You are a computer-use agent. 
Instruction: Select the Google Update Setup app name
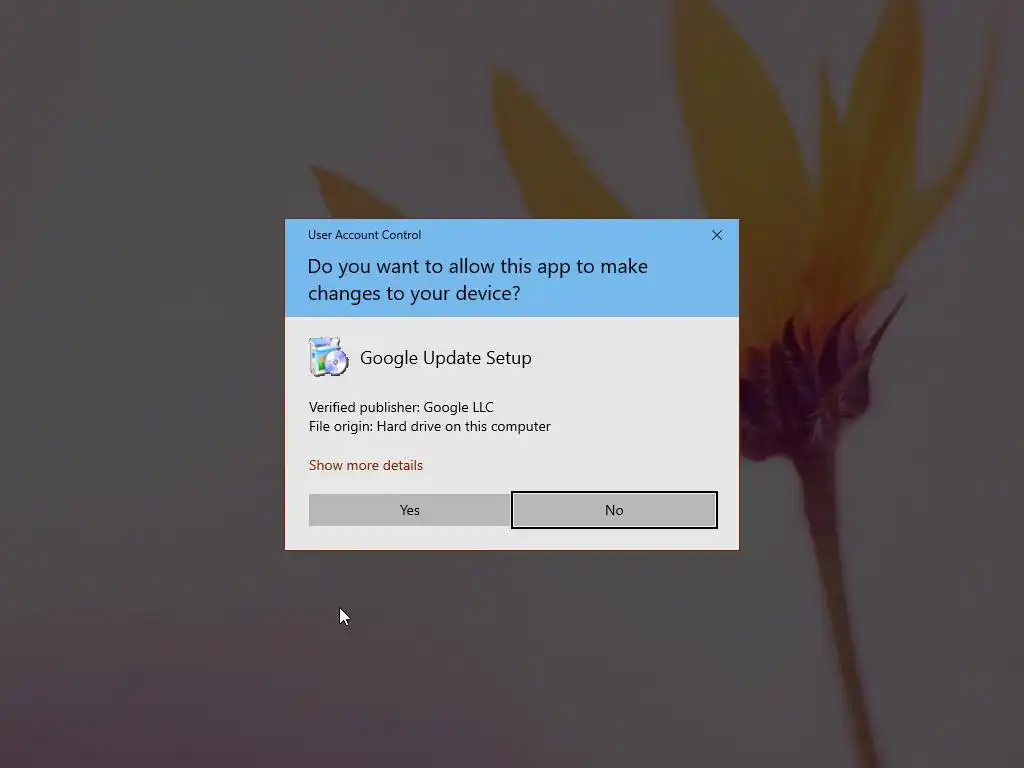pyautogui.click(x=445, y=358)
